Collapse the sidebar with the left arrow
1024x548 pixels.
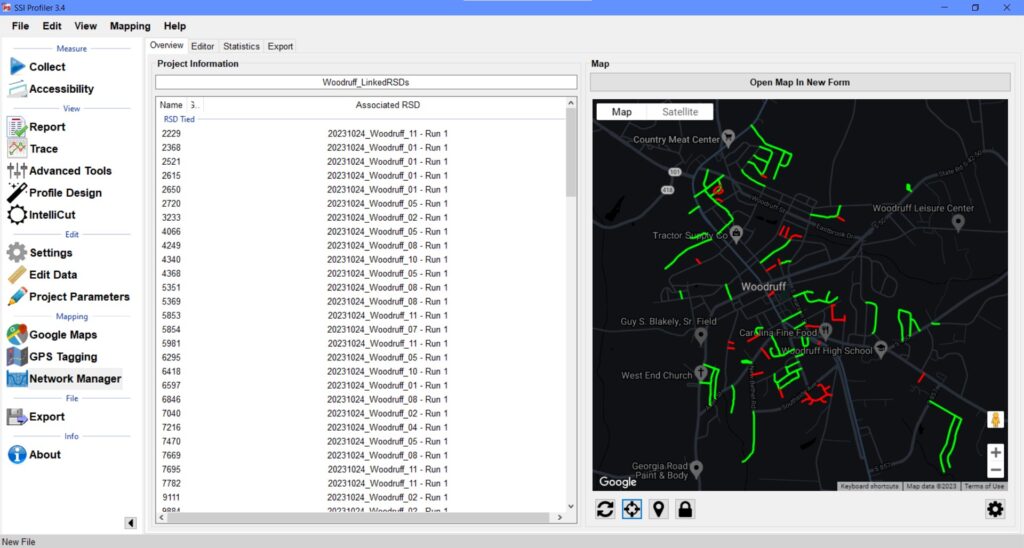(x=131, y=523)
